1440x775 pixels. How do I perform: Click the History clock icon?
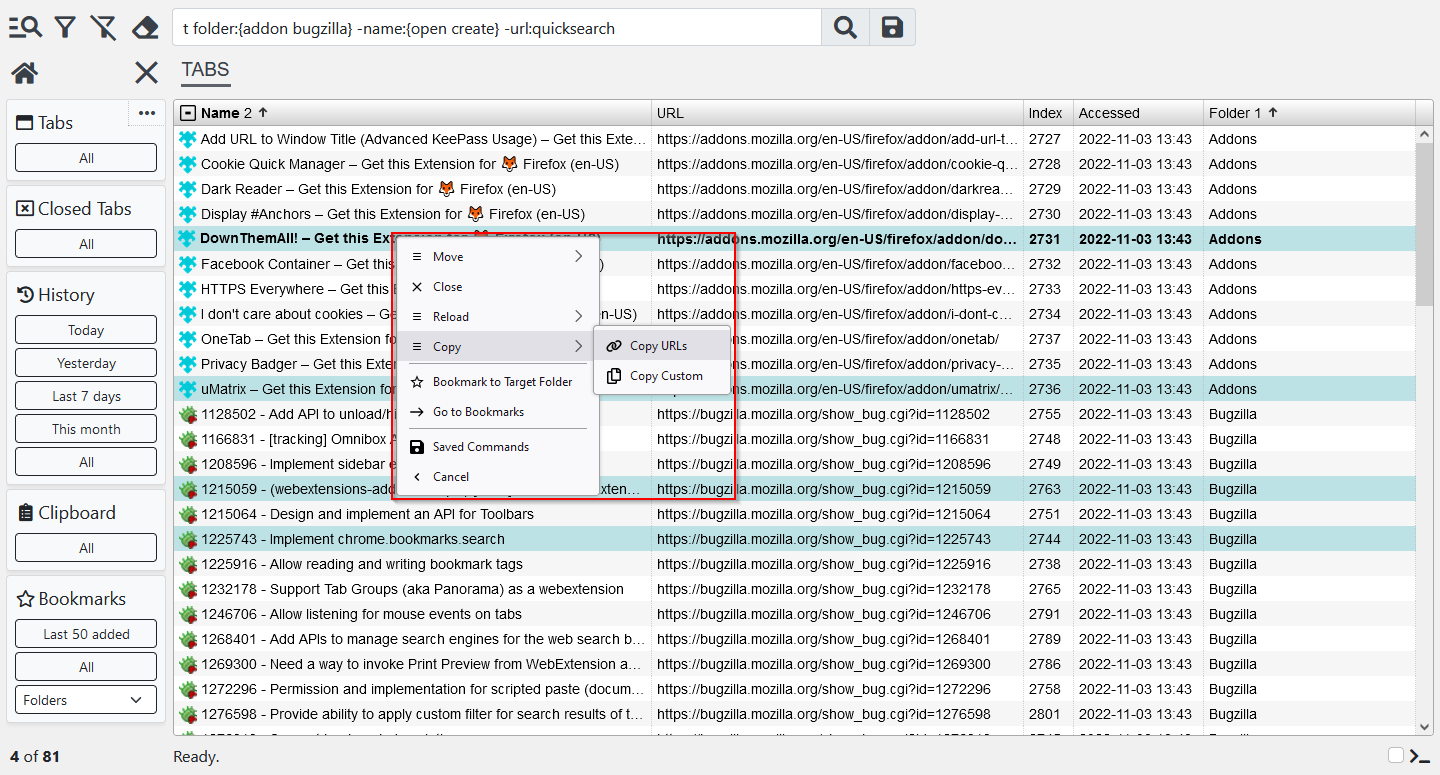[x=26, y=295]
